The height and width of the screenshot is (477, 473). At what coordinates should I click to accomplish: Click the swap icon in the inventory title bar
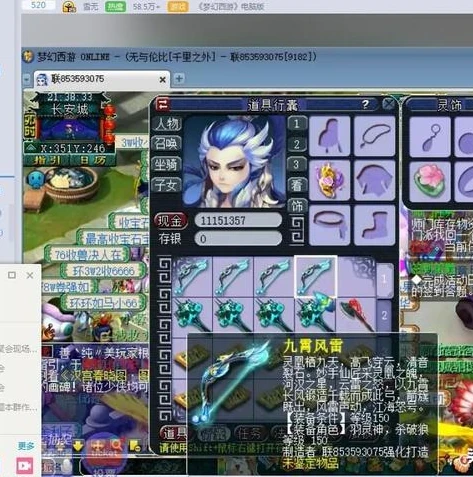[163, 104]
